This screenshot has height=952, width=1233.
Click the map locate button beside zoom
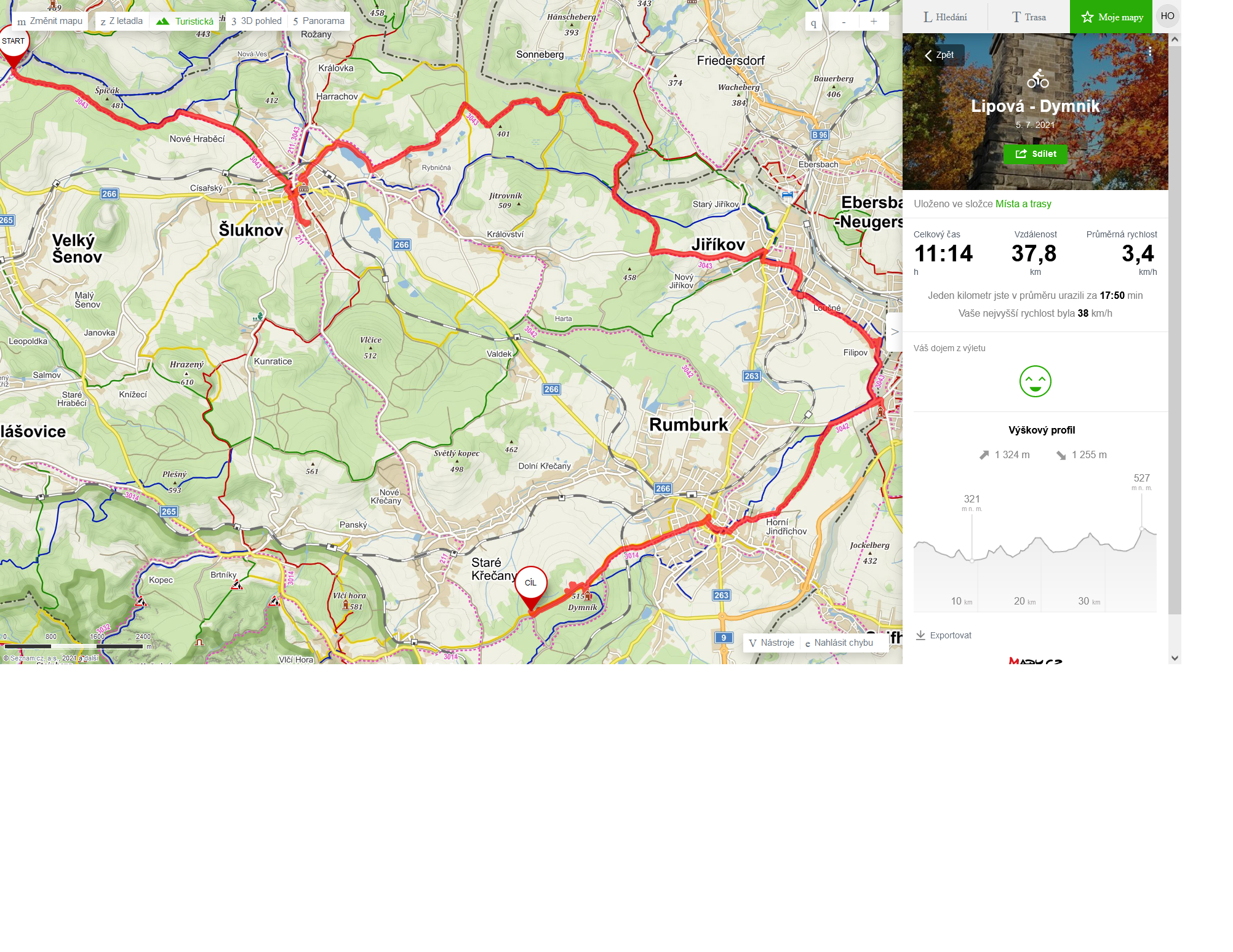click(813, 22)
